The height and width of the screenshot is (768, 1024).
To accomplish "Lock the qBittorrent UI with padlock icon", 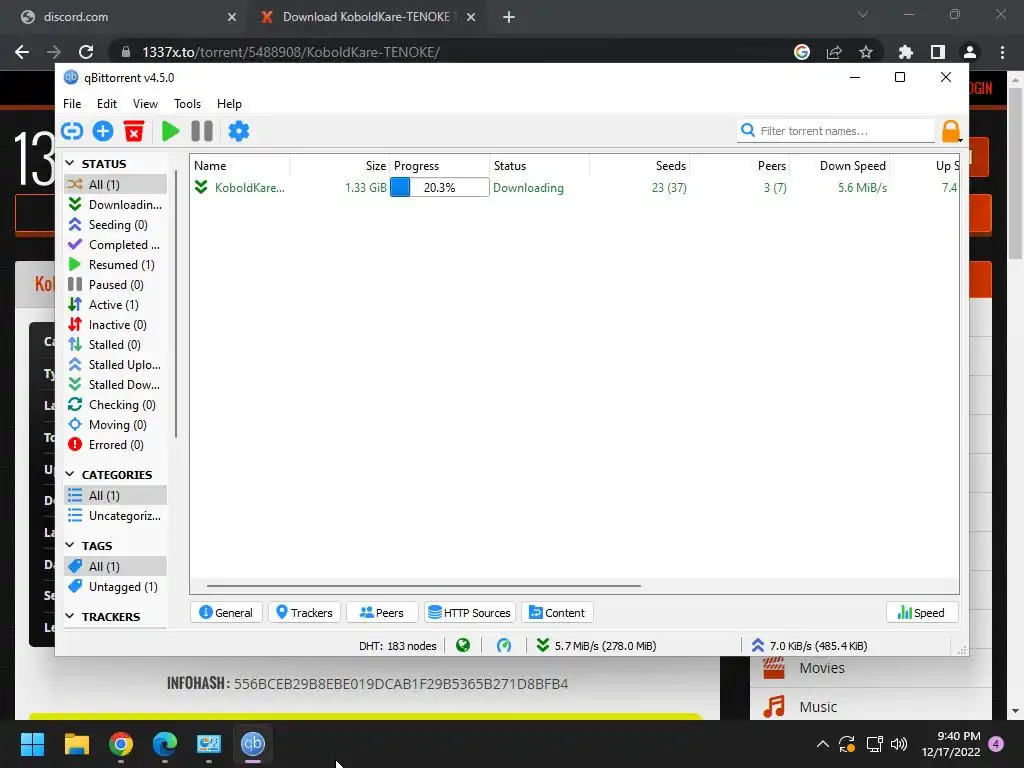I will (x=951, y=131).
